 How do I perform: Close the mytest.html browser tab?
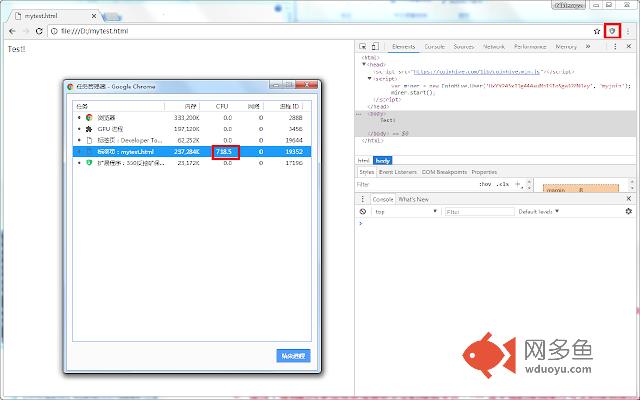pos(94,16)
